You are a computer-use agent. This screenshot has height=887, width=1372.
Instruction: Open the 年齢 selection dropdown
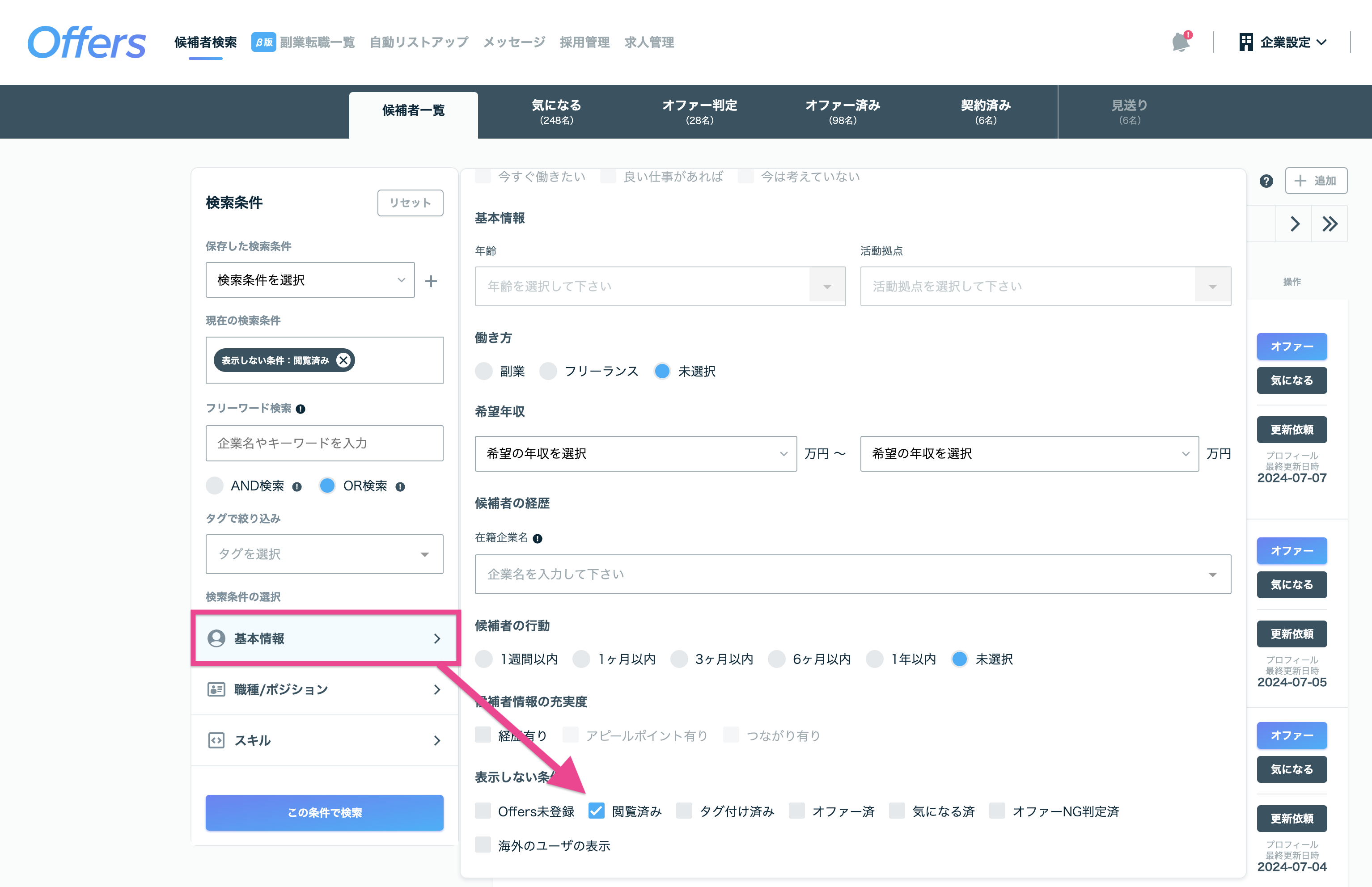click(660, 286)
